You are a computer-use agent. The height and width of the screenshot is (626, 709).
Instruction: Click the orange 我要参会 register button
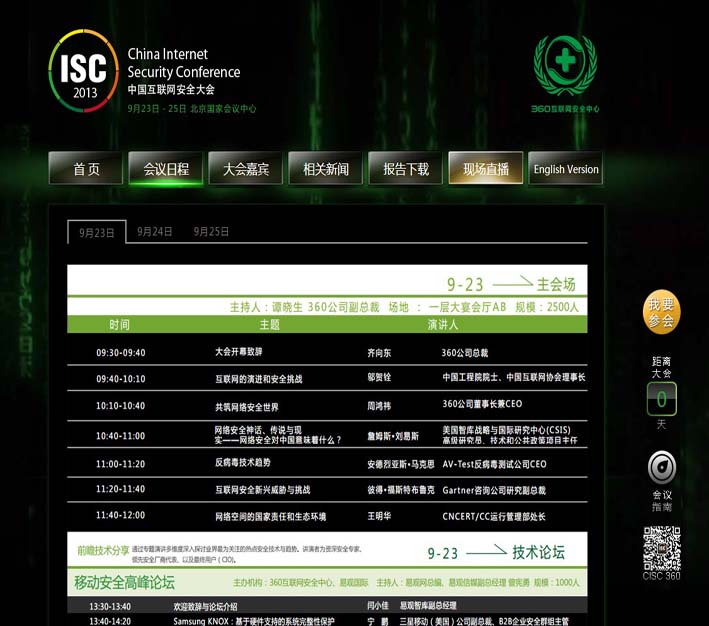[x=662, y=312]
